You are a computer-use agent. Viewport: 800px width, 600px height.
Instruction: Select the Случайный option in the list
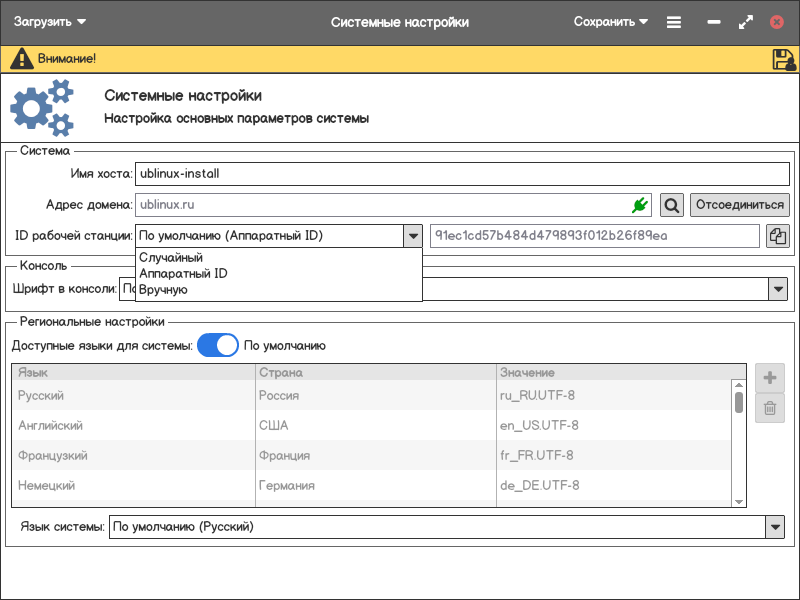[171, 258]
